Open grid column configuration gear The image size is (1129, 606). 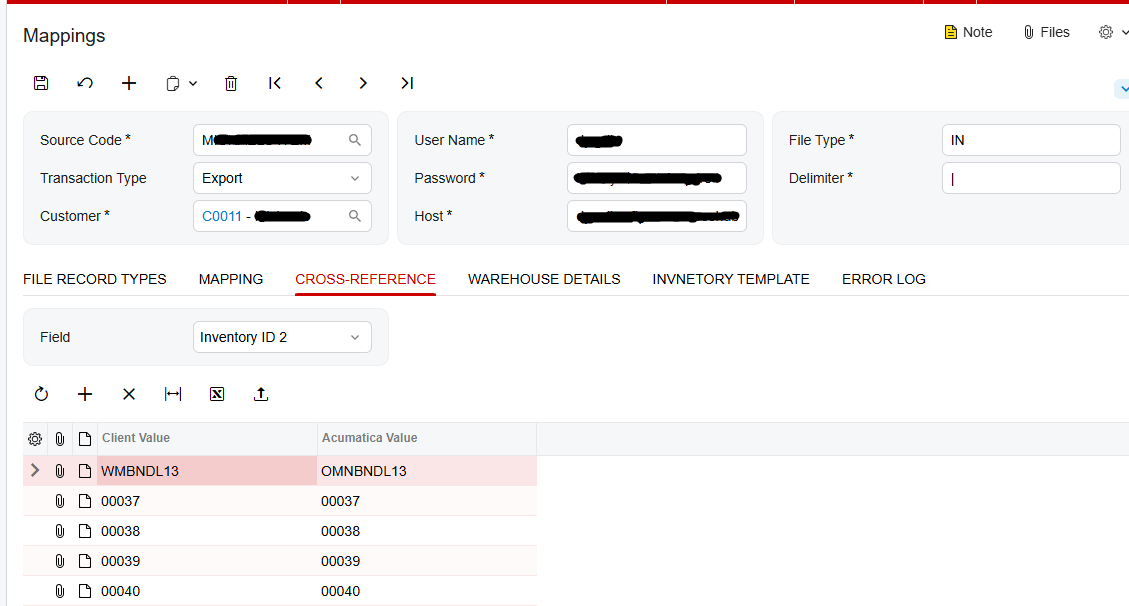(35, 439)
